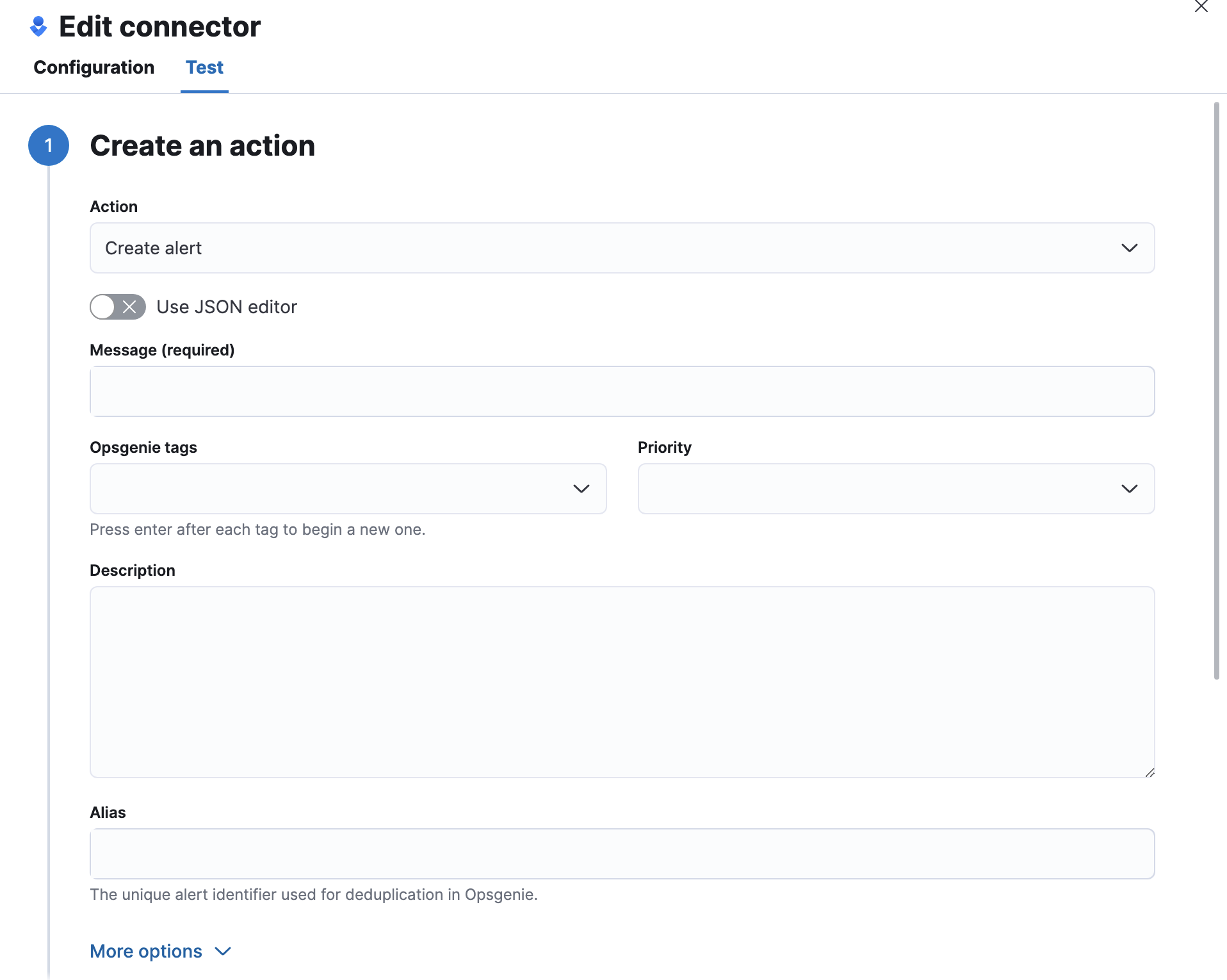Grab the Description textarea resize handle
The height and width of the screenshot is (980, 1227).
click(x=1150, y=772)
